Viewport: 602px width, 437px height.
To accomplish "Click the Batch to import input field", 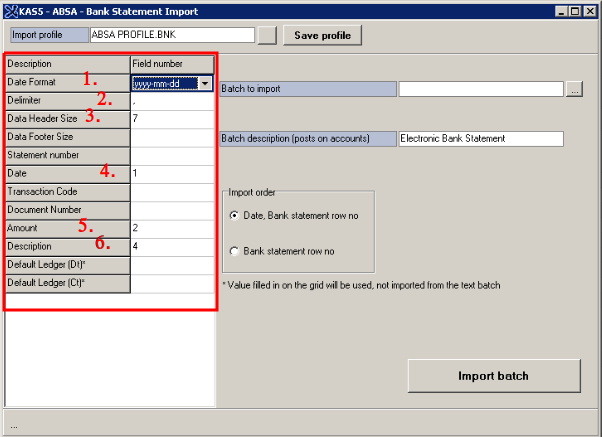I will coord(481,89).
